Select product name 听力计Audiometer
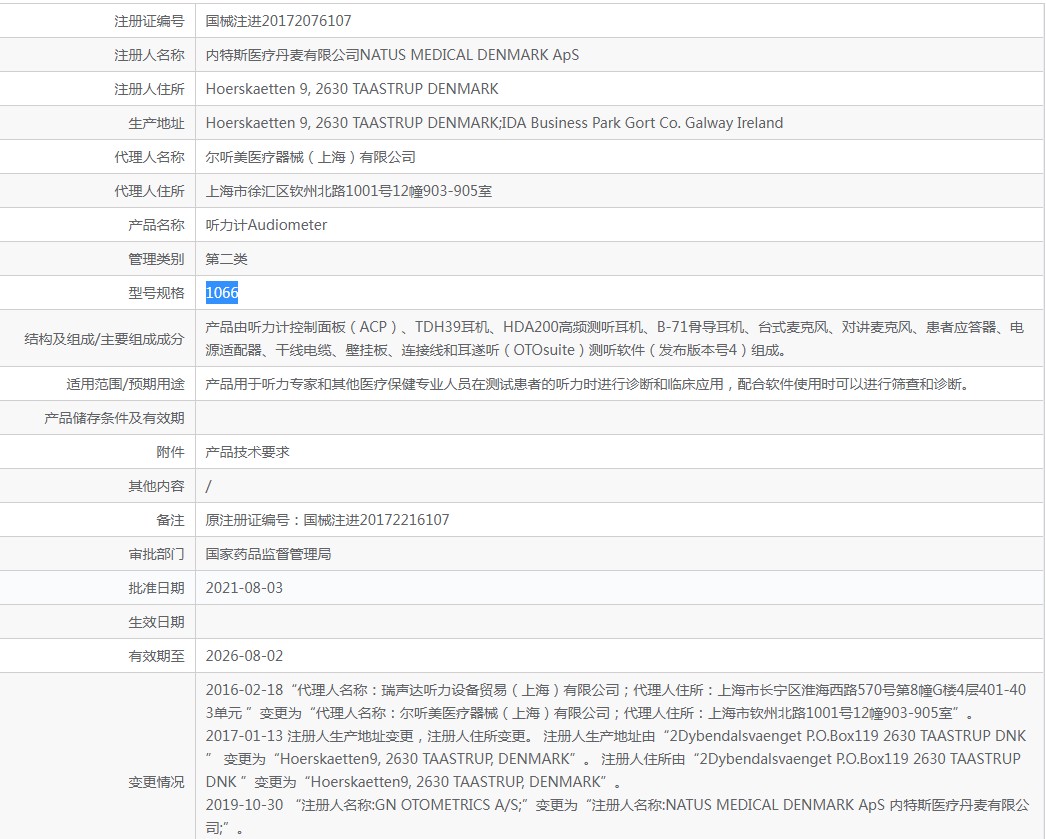1046x839 pixels. [x=266, y=225]
